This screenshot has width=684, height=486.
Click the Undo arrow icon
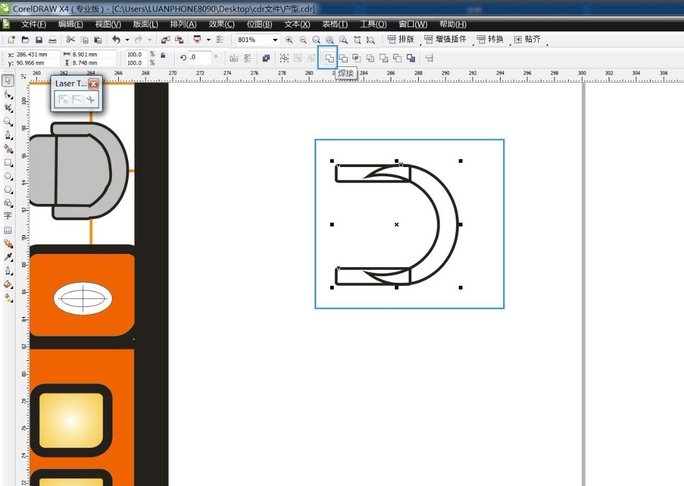tap(117, 39)
